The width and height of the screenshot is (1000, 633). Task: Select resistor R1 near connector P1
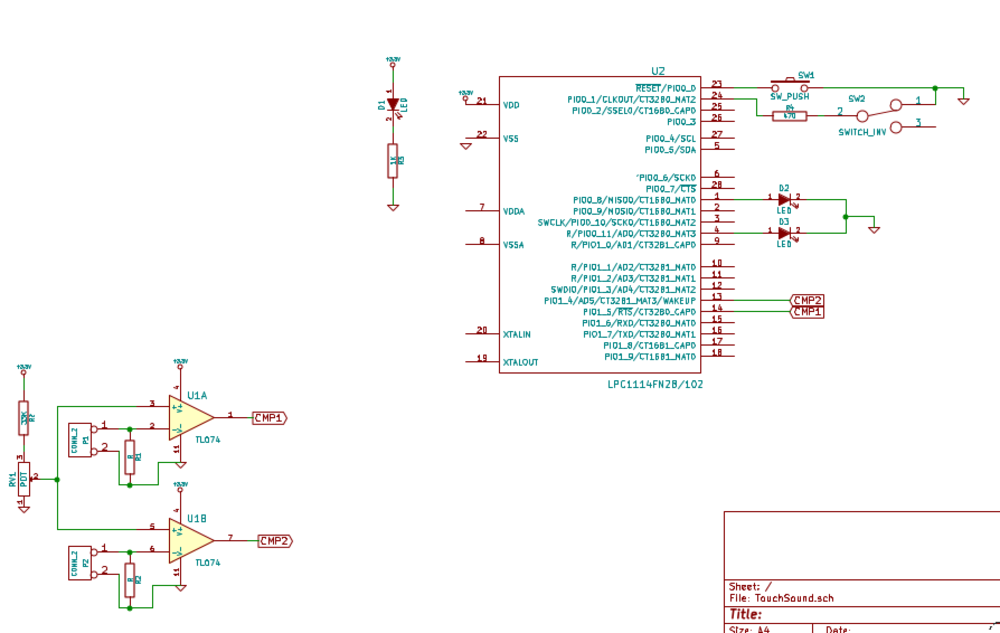coord(129,457)
